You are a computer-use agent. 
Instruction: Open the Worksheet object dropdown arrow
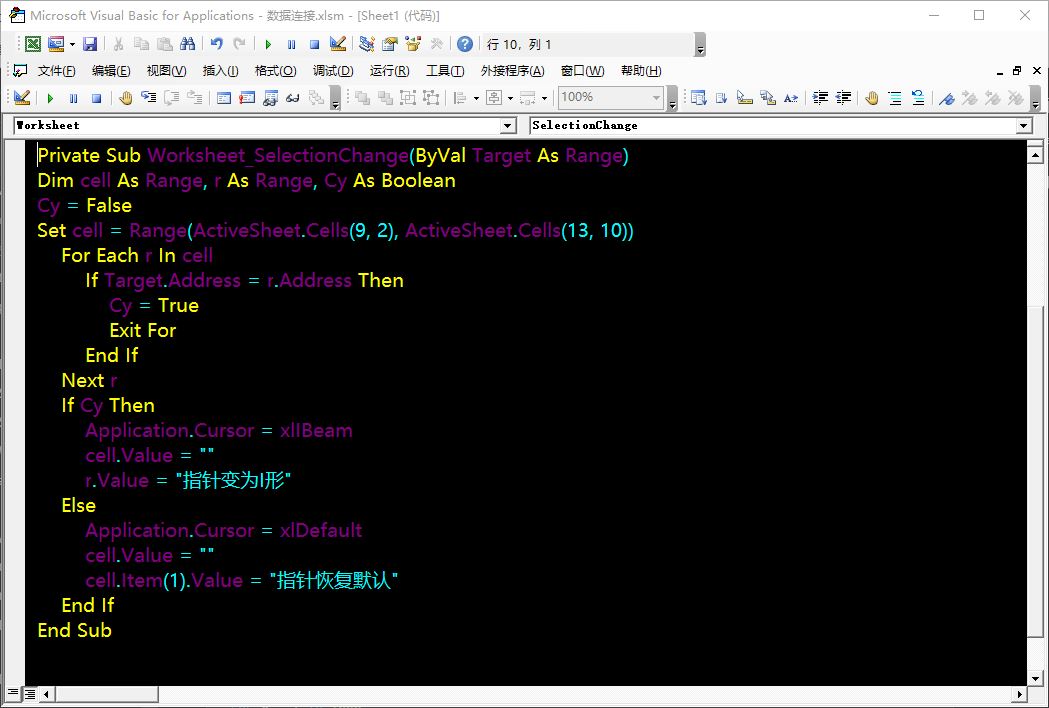[x=508, y=125]
